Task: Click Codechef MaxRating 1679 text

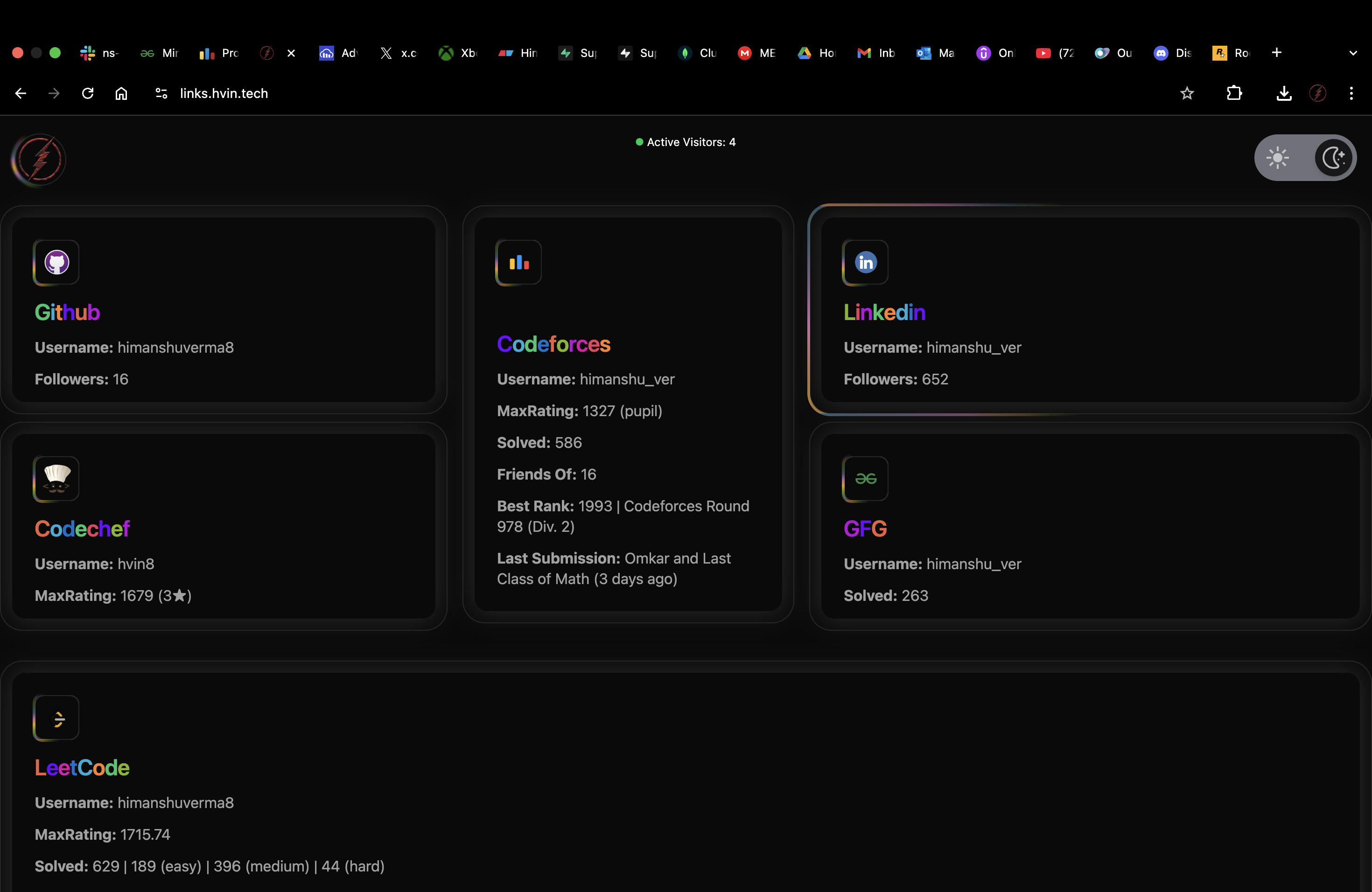Action: [113, 595]
